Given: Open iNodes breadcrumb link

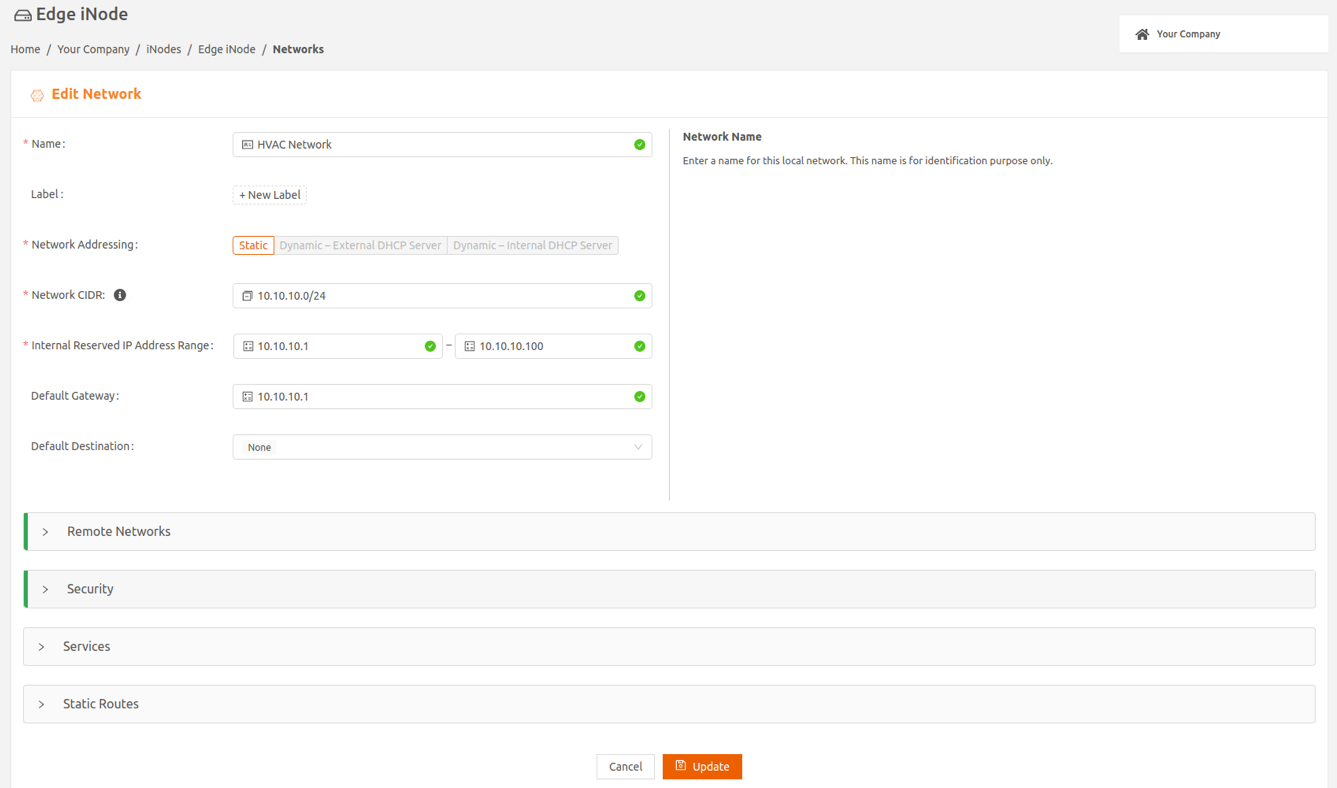Looking at the screenshot, I should [x=164, y=49].
